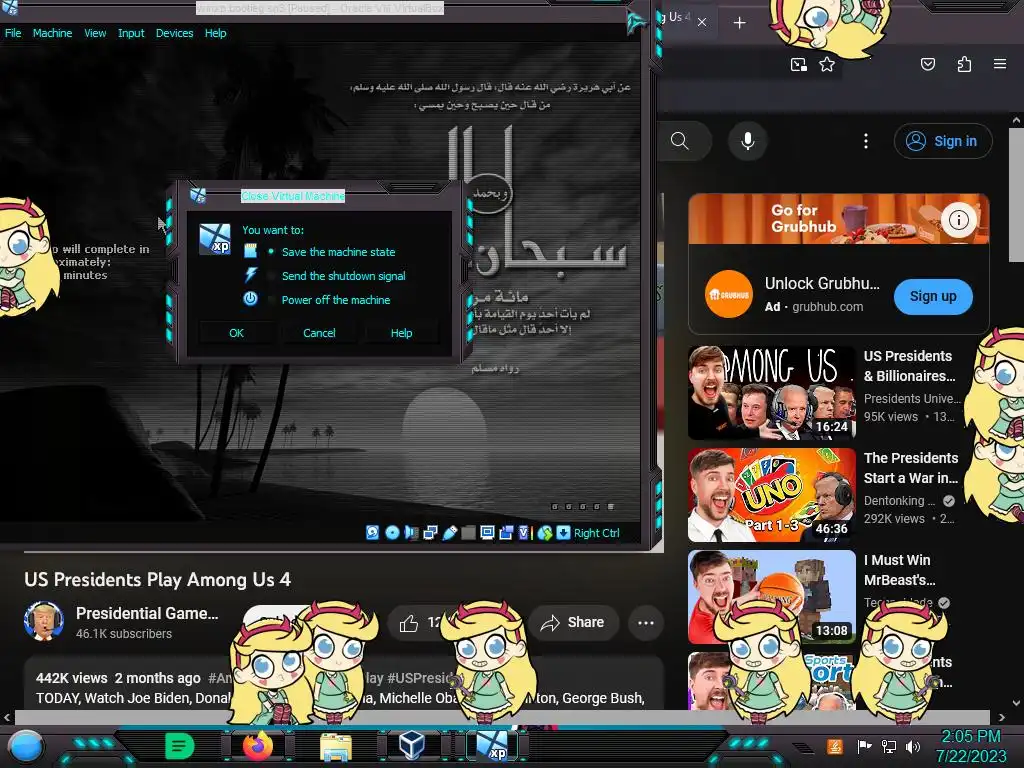The width and height of the screenshot is (1024, 768).
Task: Open the UNO Part 1-3 video thumbnail
Action: [771, 495]
